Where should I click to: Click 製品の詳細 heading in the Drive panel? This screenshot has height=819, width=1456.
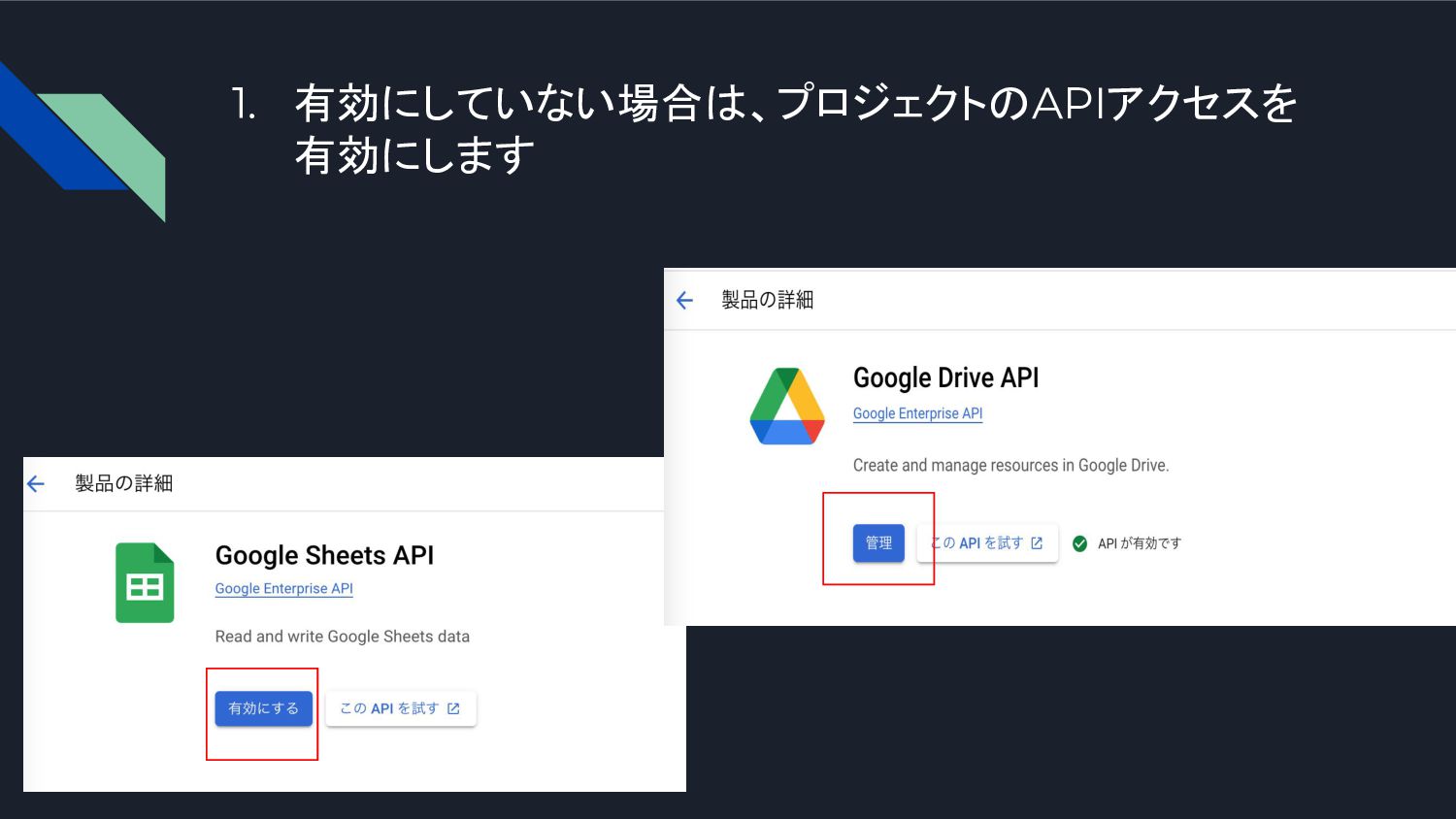coord(767,300)
